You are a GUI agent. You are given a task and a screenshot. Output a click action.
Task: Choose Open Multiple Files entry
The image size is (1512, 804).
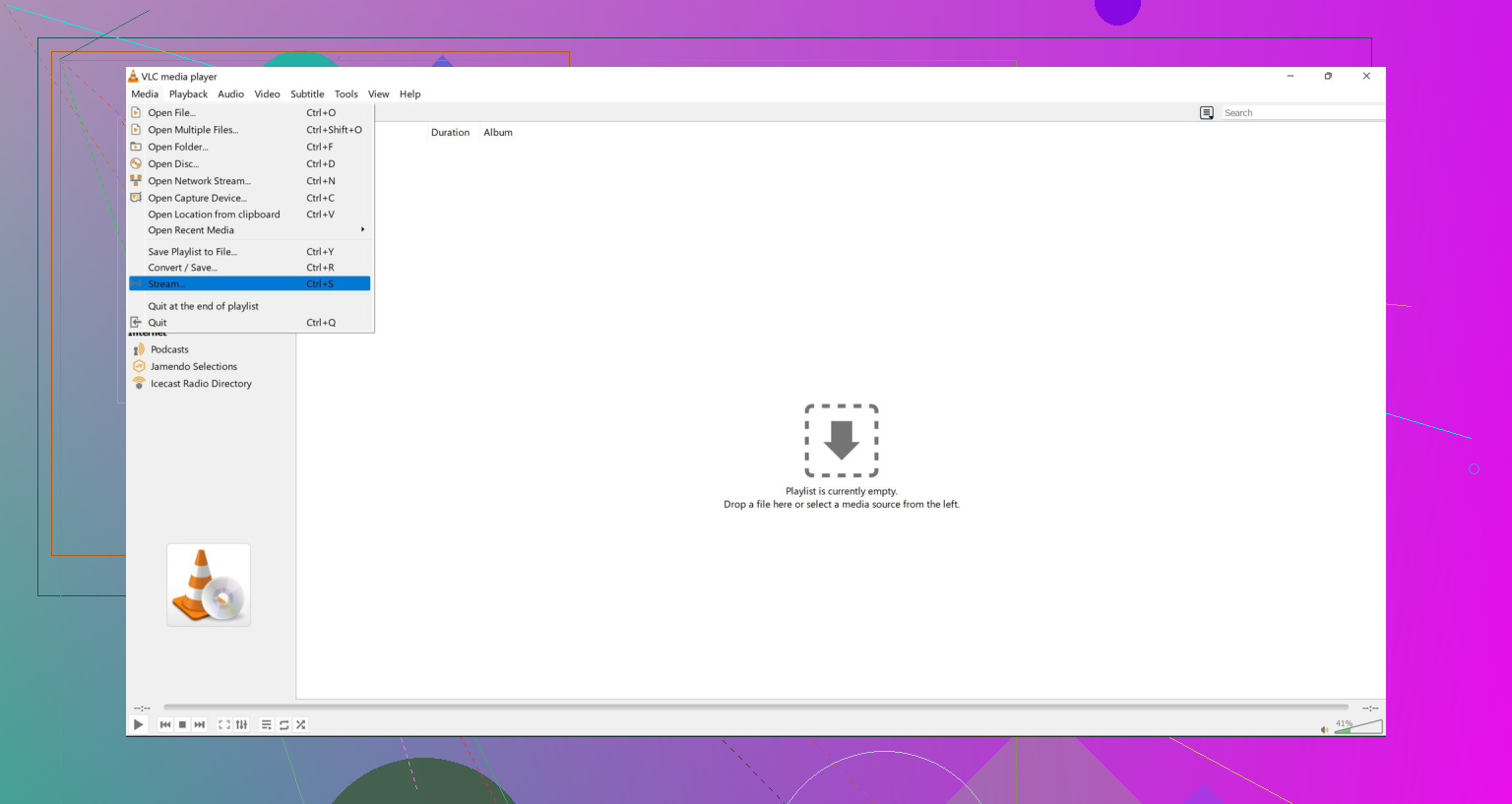[250, 130]
